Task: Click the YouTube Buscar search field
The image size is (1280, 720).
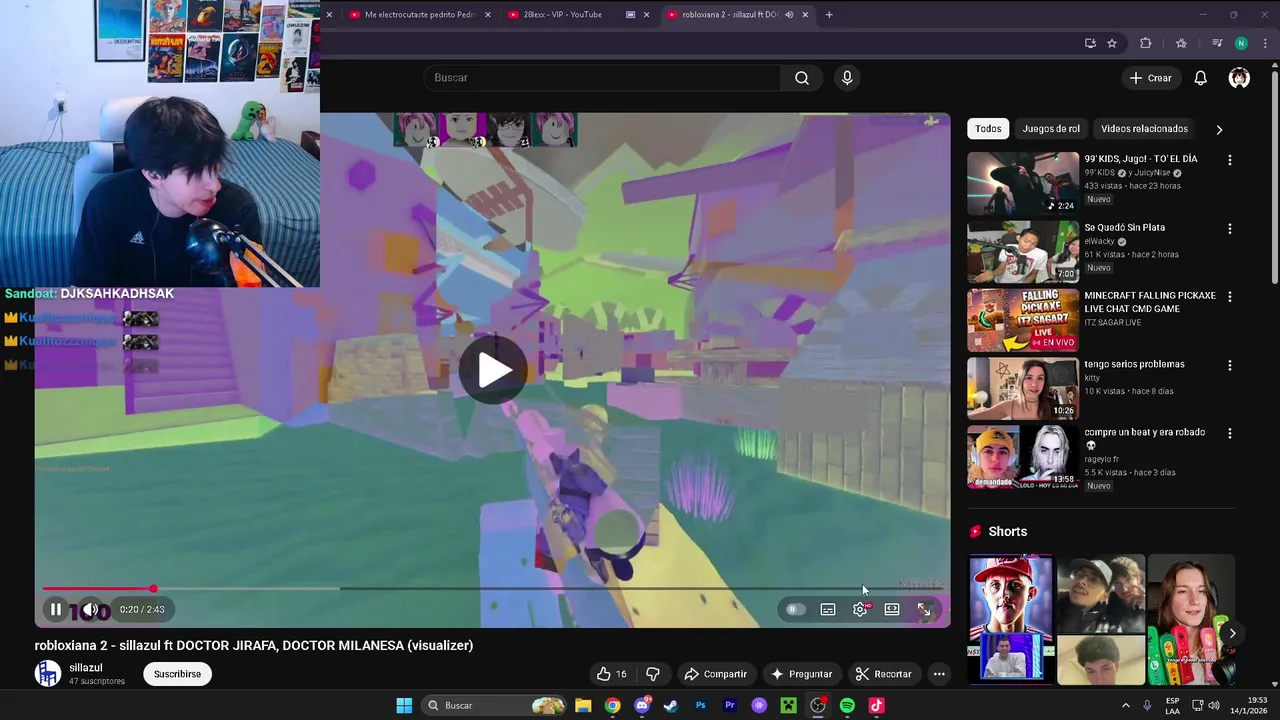Action: tap(602, 78)
